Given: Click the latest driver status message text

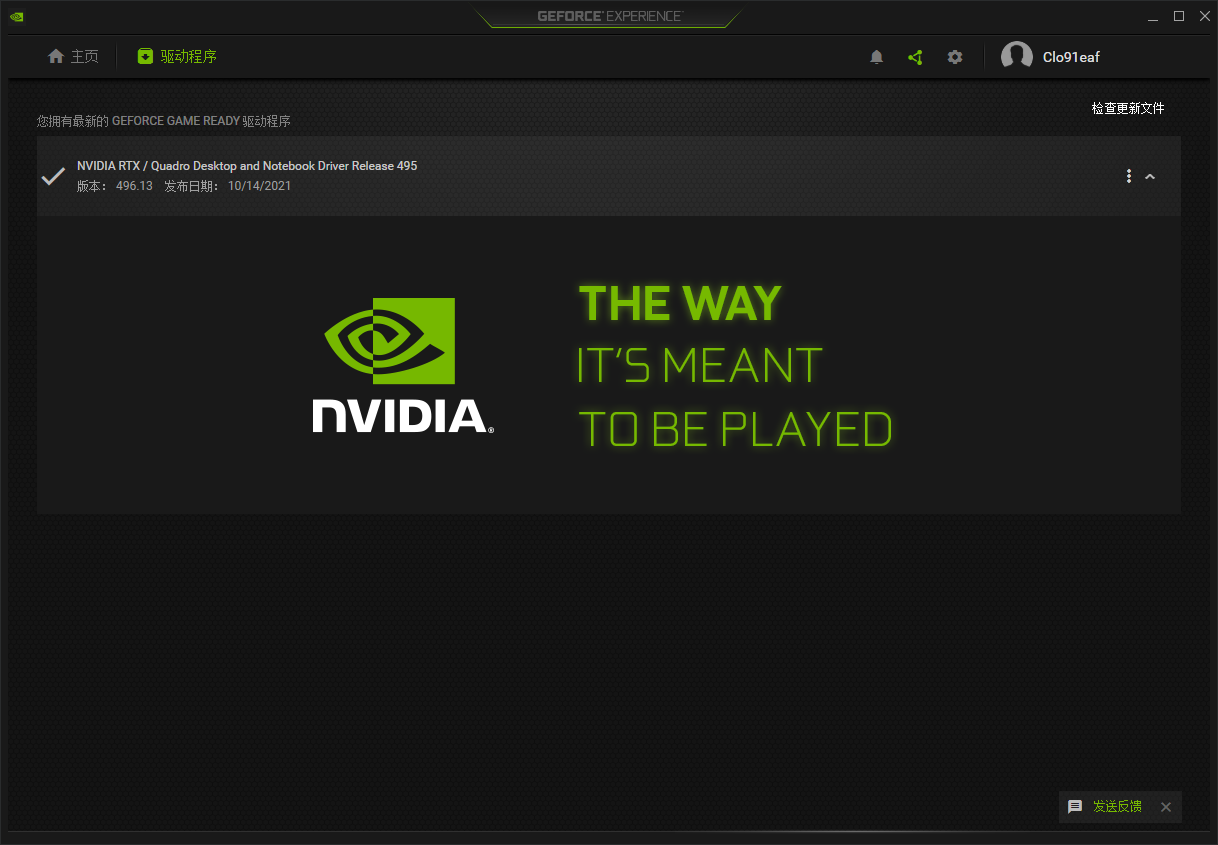Looking at the screenshot, I should (x=164, y=121).
